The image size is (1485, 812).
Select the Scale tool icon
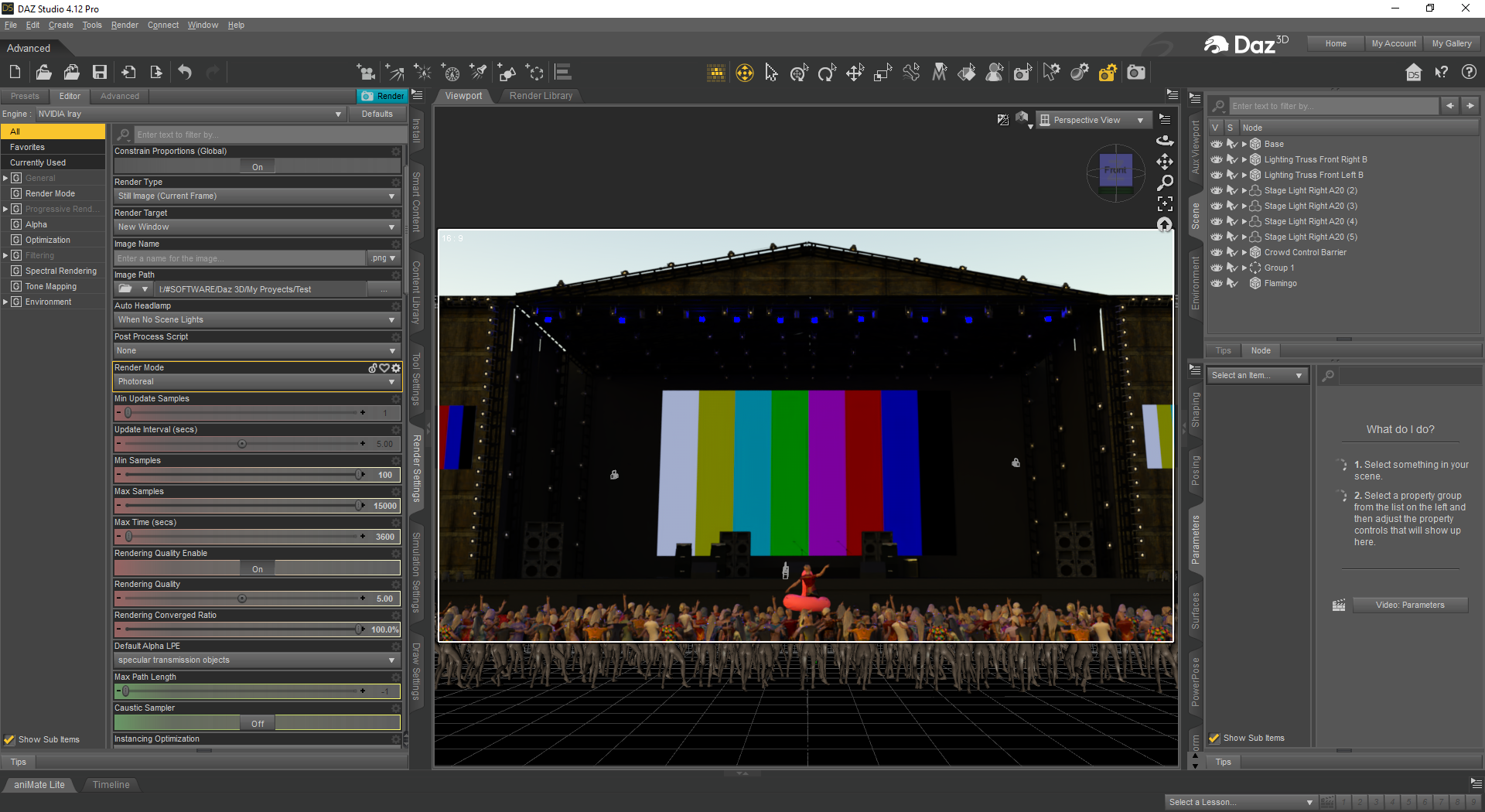pyautogui.click(x=882, y=73)
